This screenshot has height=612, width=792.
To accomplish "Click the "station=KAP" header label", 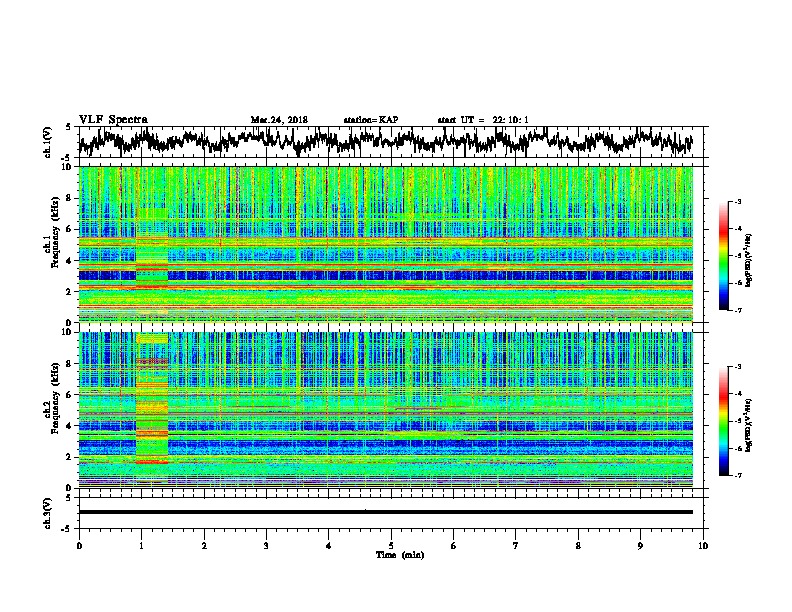I will (x=371, y=120).
